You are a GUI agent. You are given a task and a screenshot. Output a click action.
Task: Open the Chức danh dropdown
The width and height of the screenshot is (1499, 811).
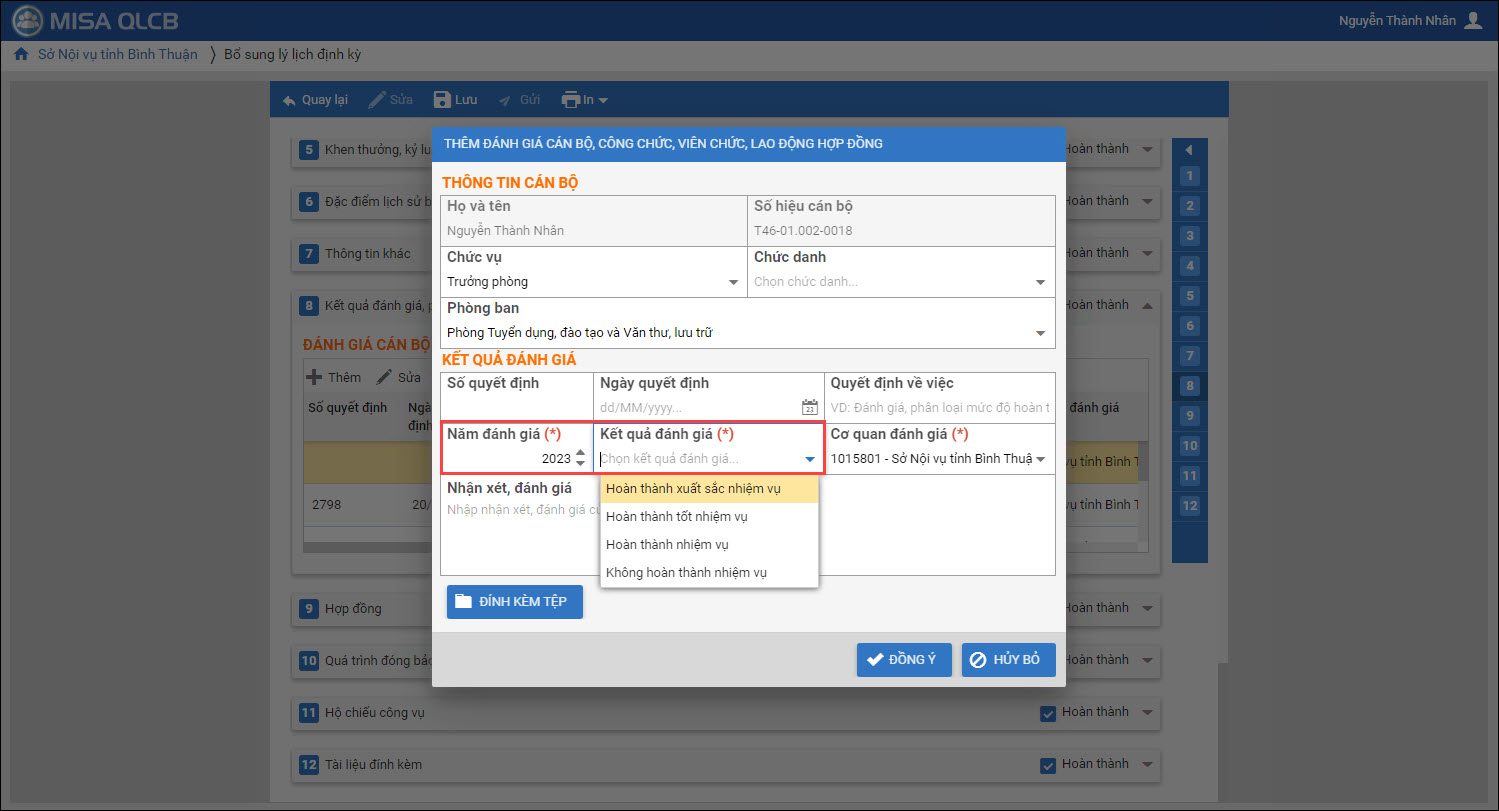tap(1040, 282)
